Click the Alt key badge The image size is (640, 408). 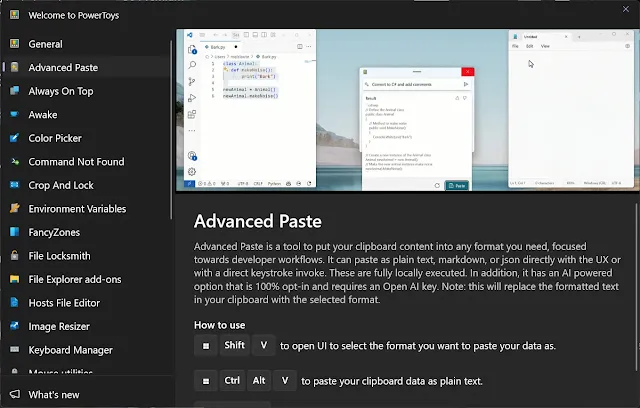(259, 381)
